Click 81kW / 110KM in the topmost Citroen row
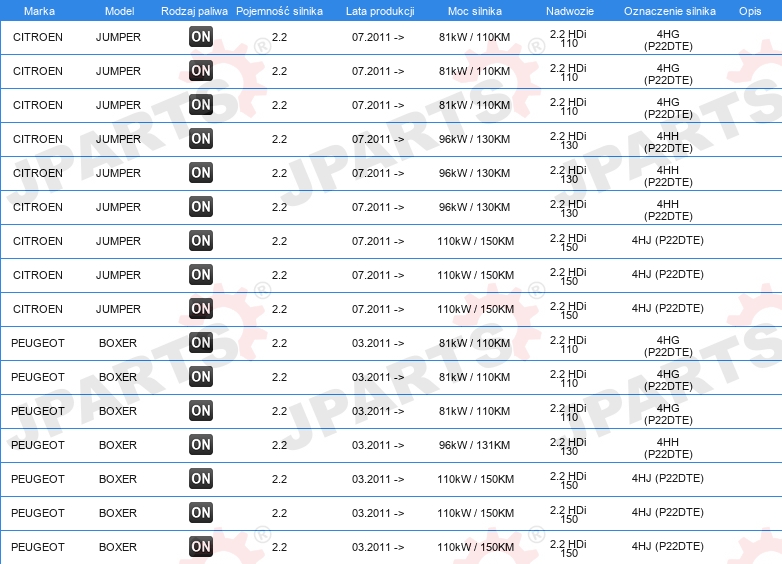This screenshot has height=564, width=782. (x=474, y=37)
